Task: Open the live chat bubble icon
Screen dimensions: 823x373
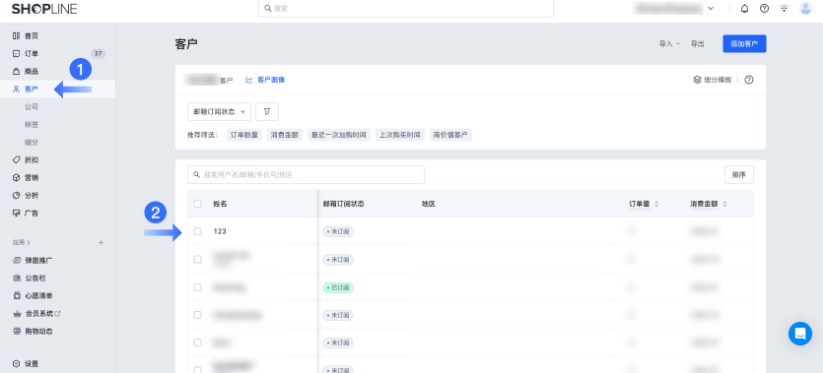Action: click(x=800, y=333)
